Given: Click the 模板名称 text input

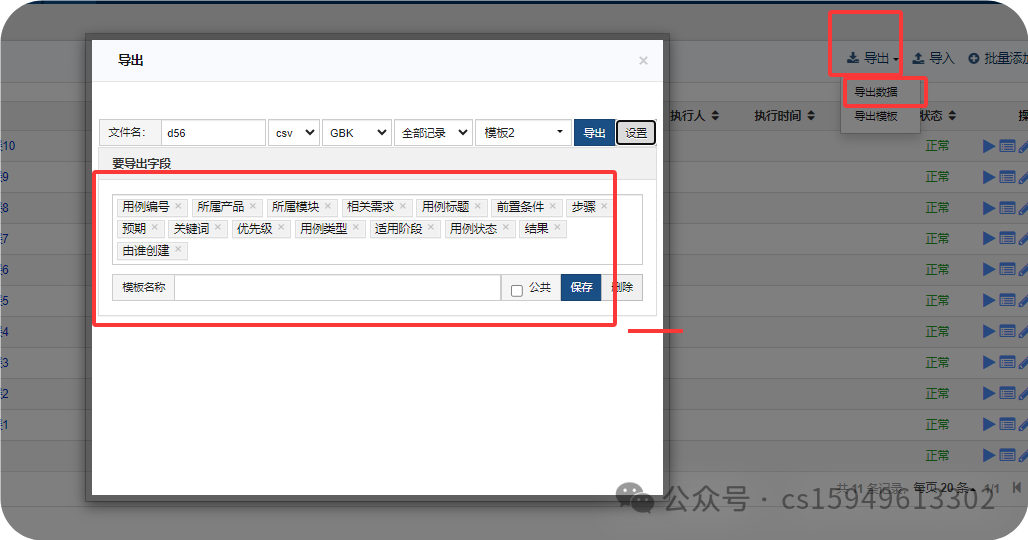Looking at the screenshot, I should pyautogui.click(x=338, y=287).
